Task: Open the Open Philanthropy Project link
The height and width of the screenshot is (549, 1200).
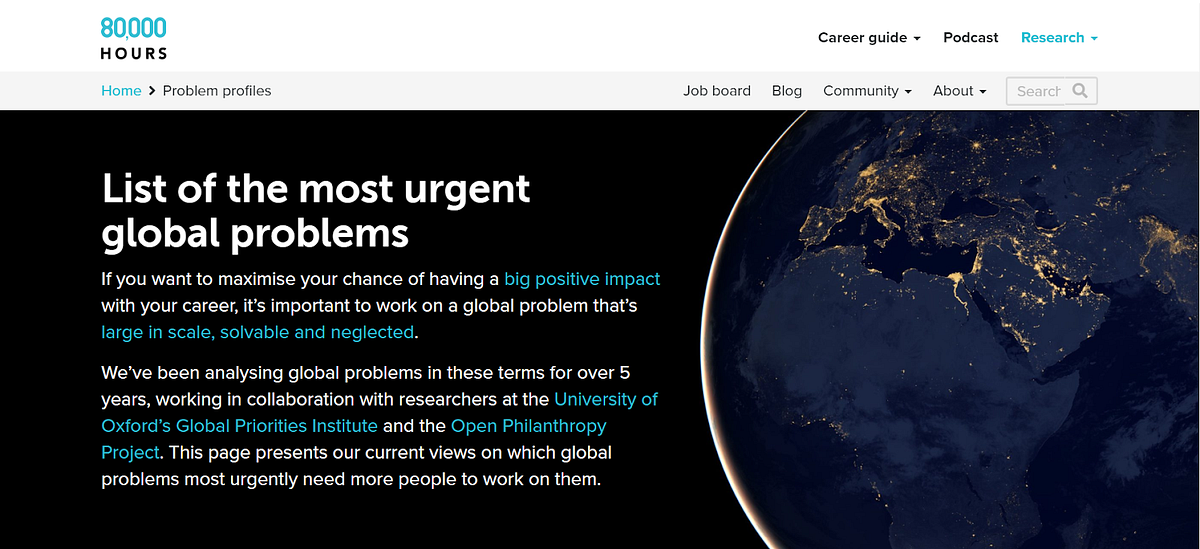Action: click(x=354, y=439)
